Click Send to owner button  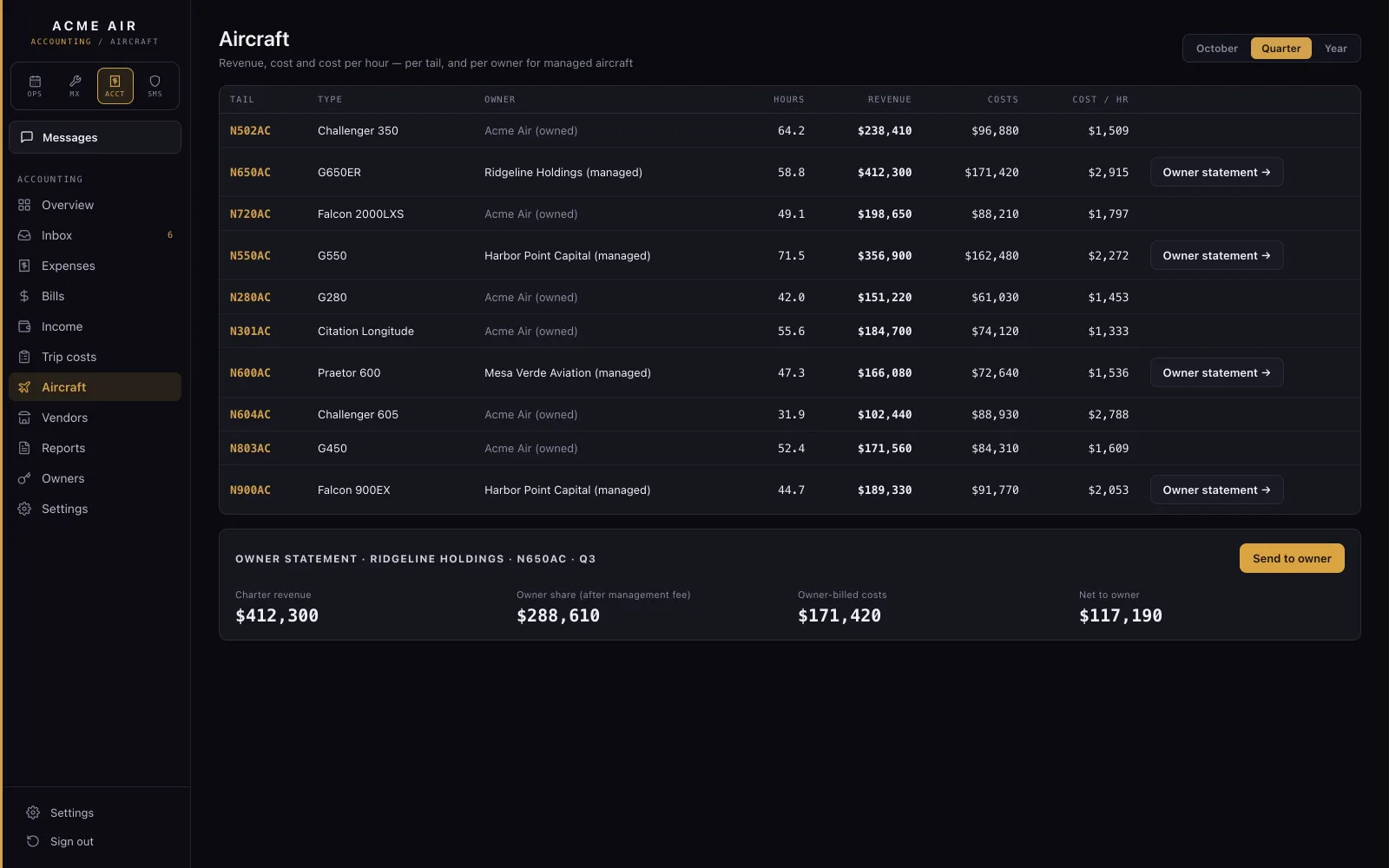pyautogui.click(x=1292, y=558)
